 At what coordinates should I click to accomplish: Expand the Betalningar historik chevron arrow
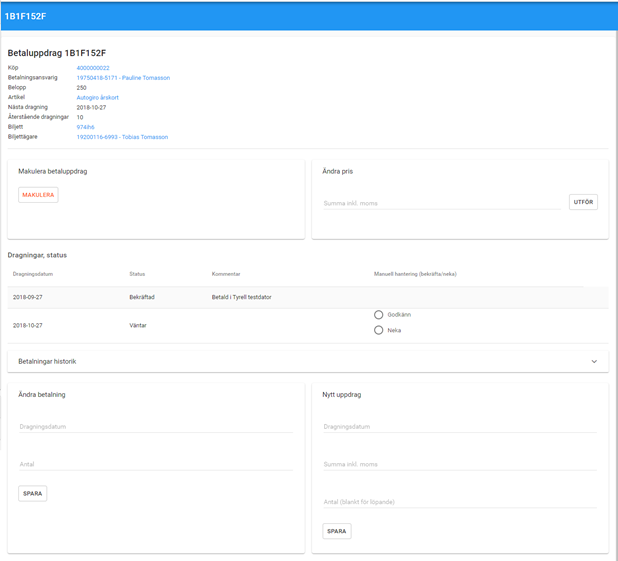click(x=594, y=361)
